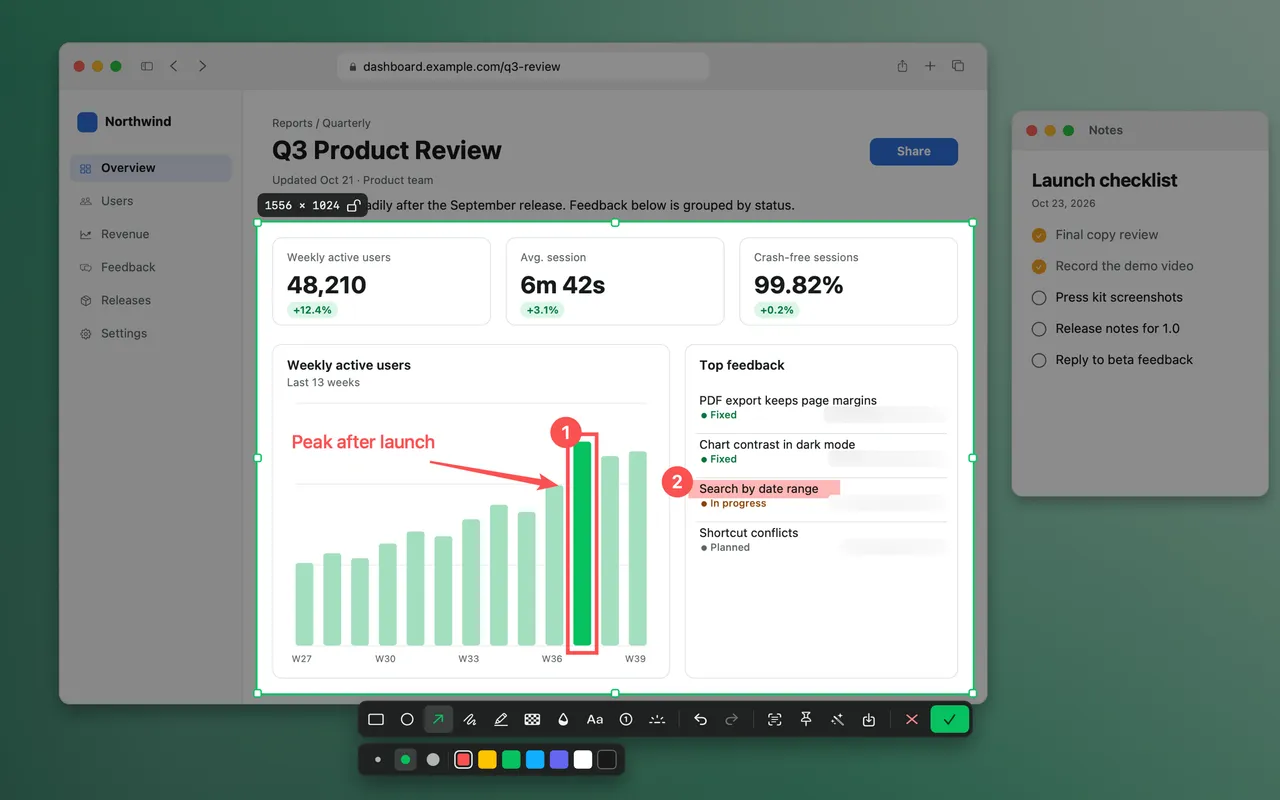The width and height of the screenshot is (1280, 800).
Task: Toggle the browser sidebar panel icon
Action: tap(147, 66)
